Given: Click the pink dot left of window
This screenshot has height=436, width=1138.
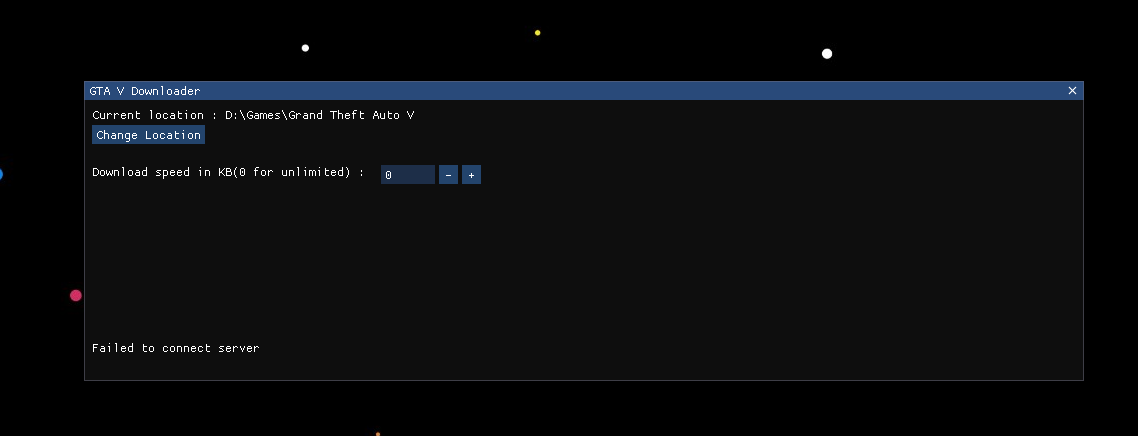Looking at the screenshot, I should pos(76,295).
